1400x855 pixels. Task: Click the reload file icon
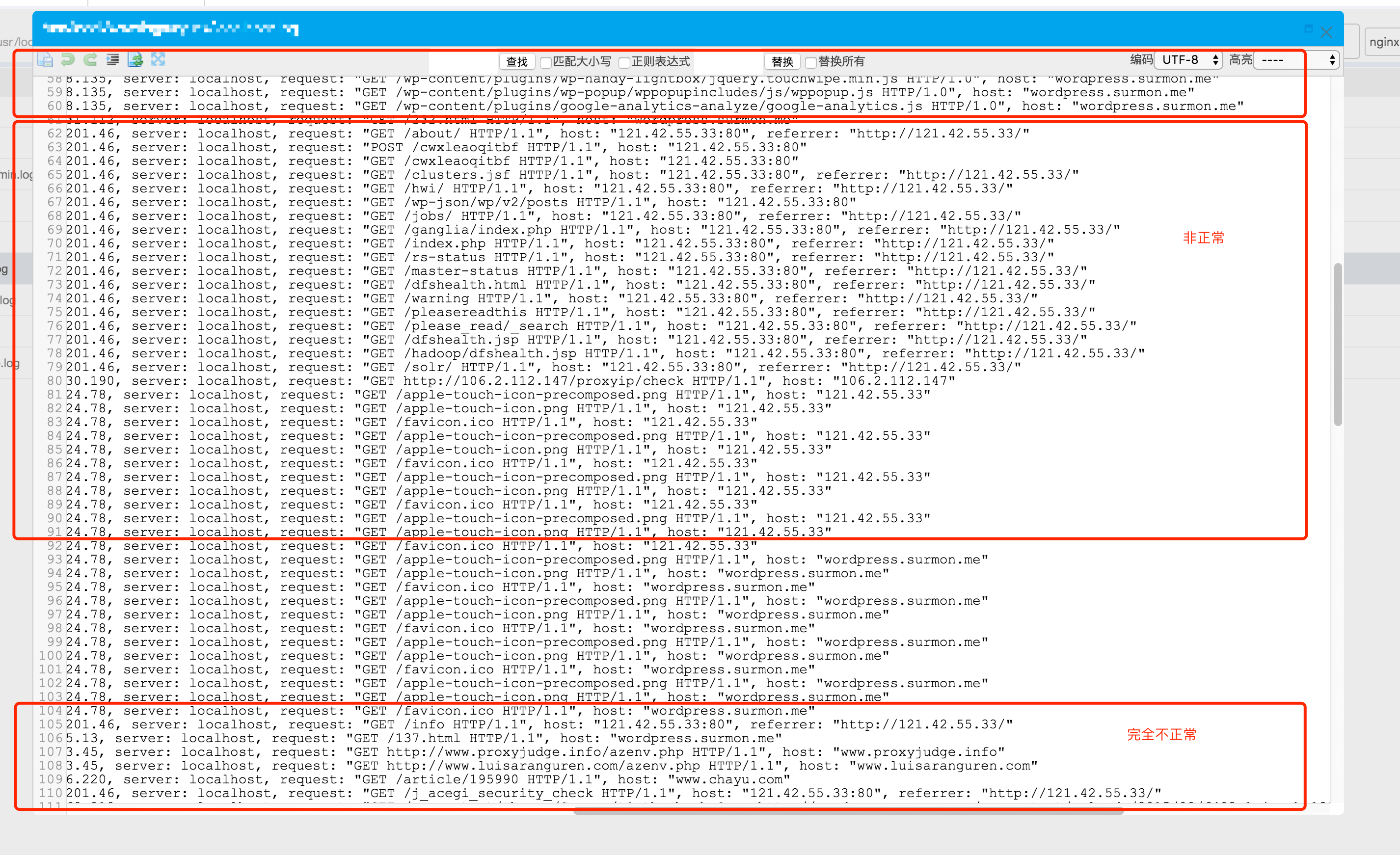(135, 60)
